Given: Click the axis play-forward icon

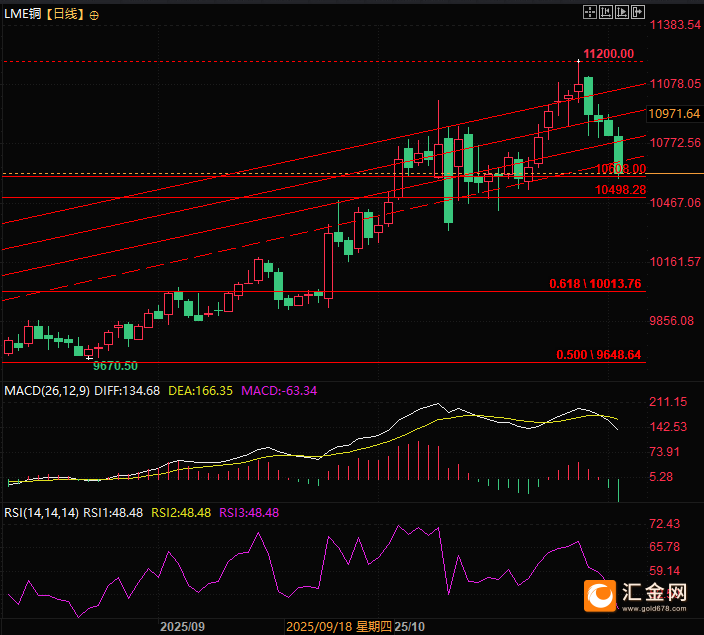Looking at the screenshot, I should point(622,12).
